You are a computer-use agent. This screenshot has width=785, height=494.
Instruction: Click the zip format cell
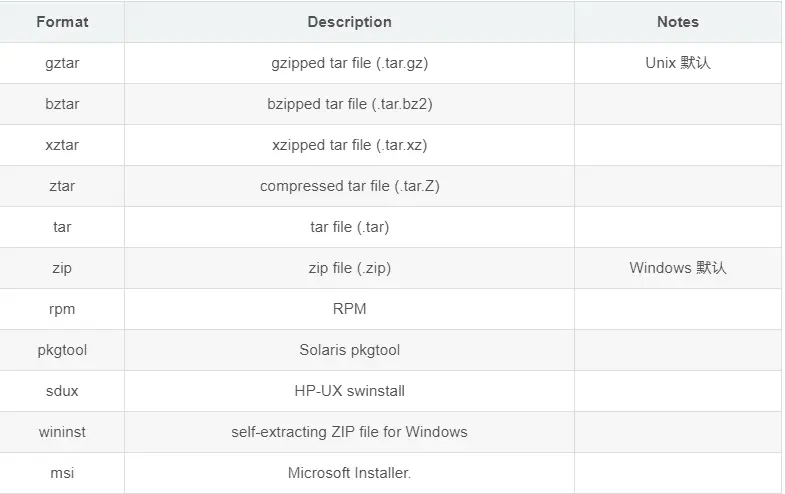pos(62,268)
